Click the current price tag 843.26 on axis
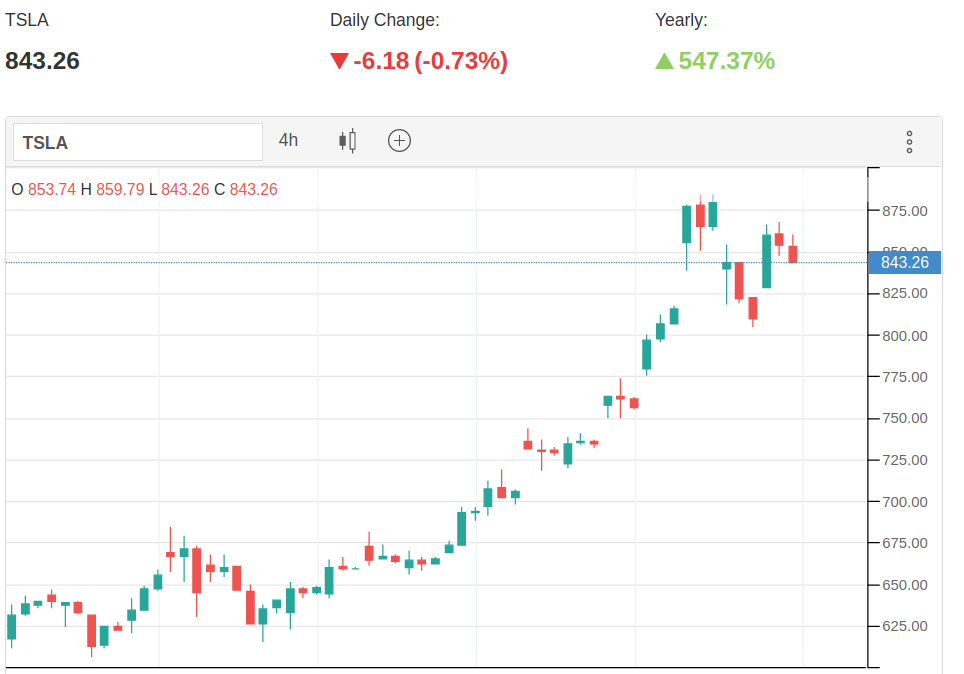This screenshot has width=964, height=674. coord(904,263)
